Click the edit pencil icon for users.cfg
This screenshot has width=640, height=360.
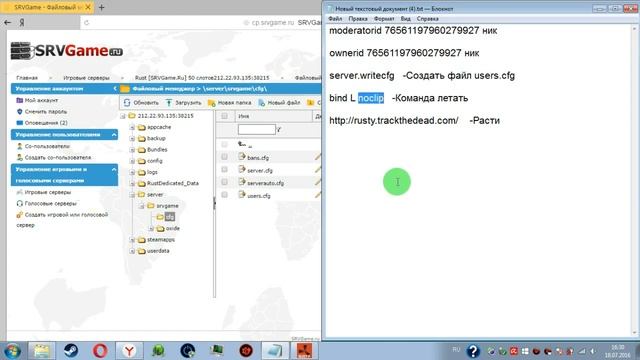tap(318, 195)
